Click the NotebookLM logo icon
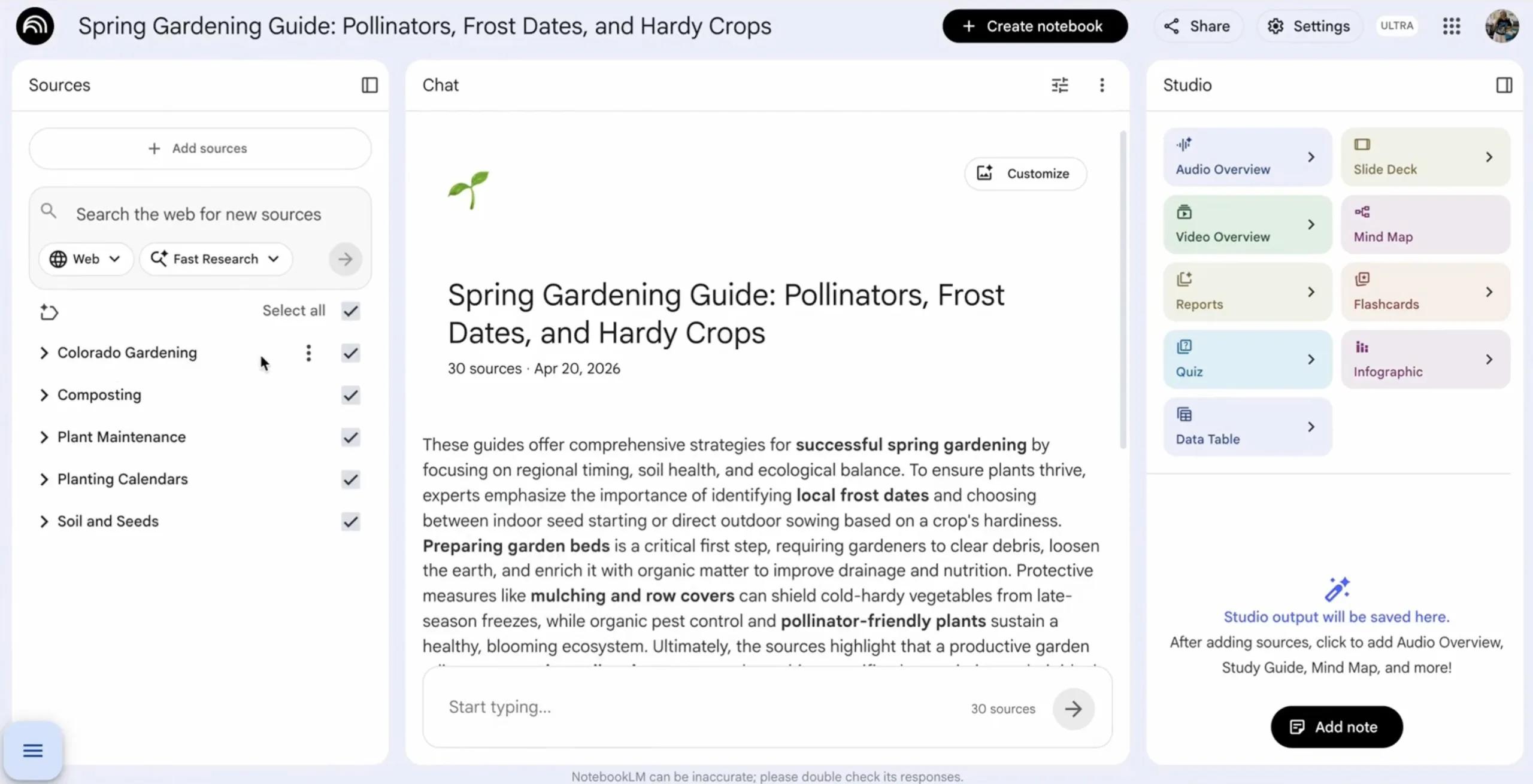1533x784 pixels. pos(35,26)
